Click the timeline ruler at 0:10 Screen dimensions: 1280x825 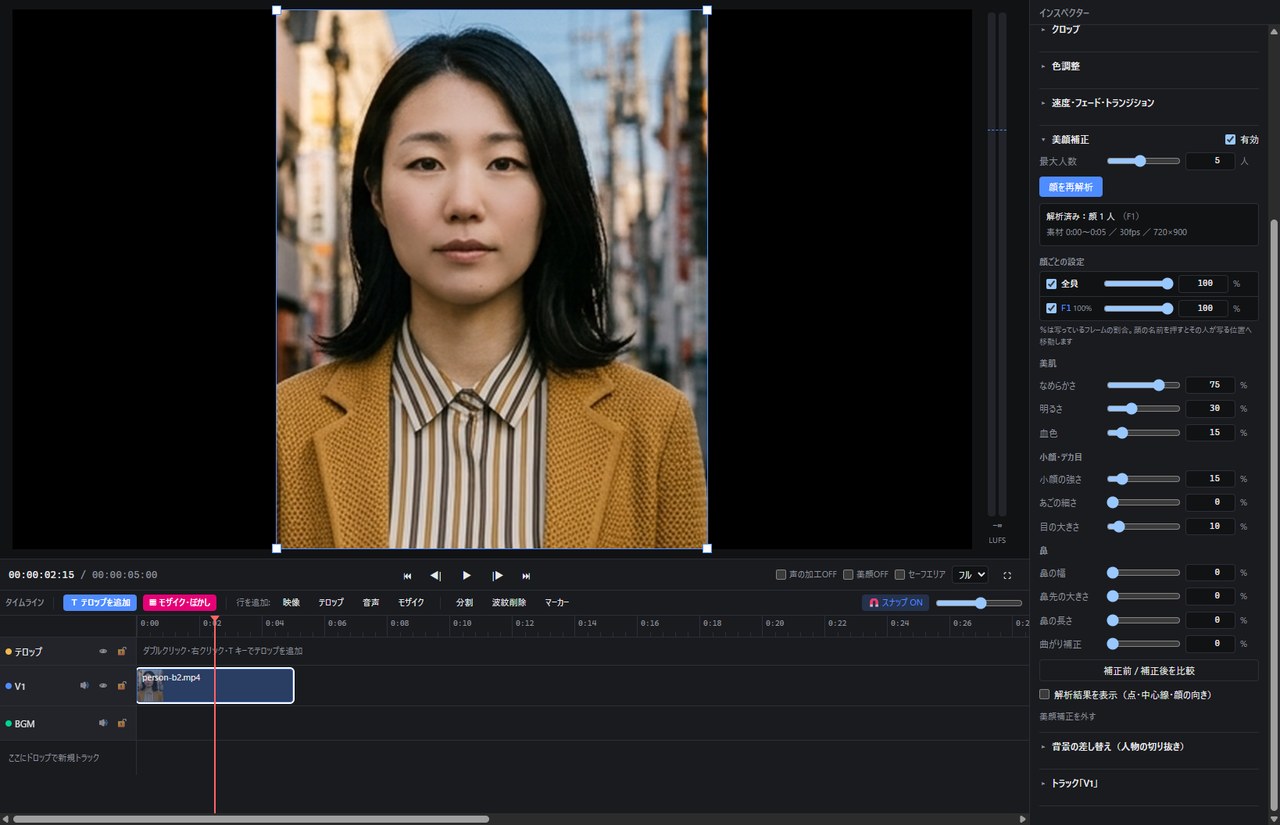coord(461,623)
